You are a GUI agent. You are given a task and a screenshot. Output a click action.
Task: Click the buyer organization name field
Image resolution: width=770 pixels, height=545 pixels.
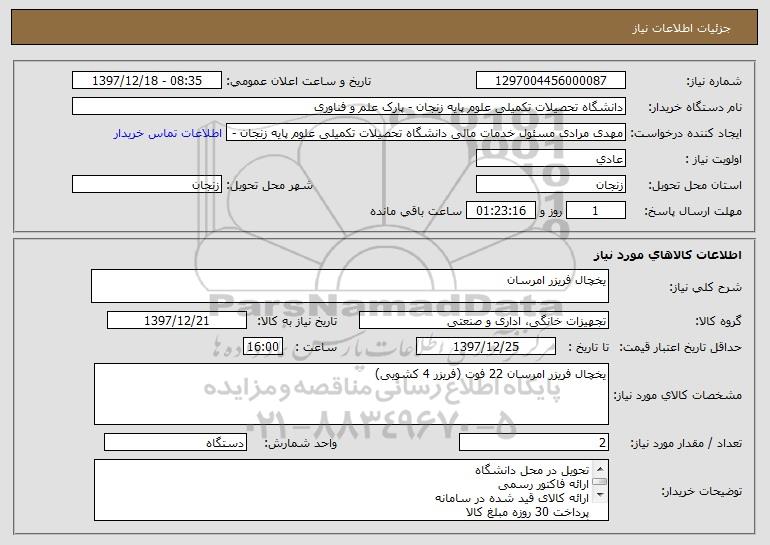(x=349, y=106)
